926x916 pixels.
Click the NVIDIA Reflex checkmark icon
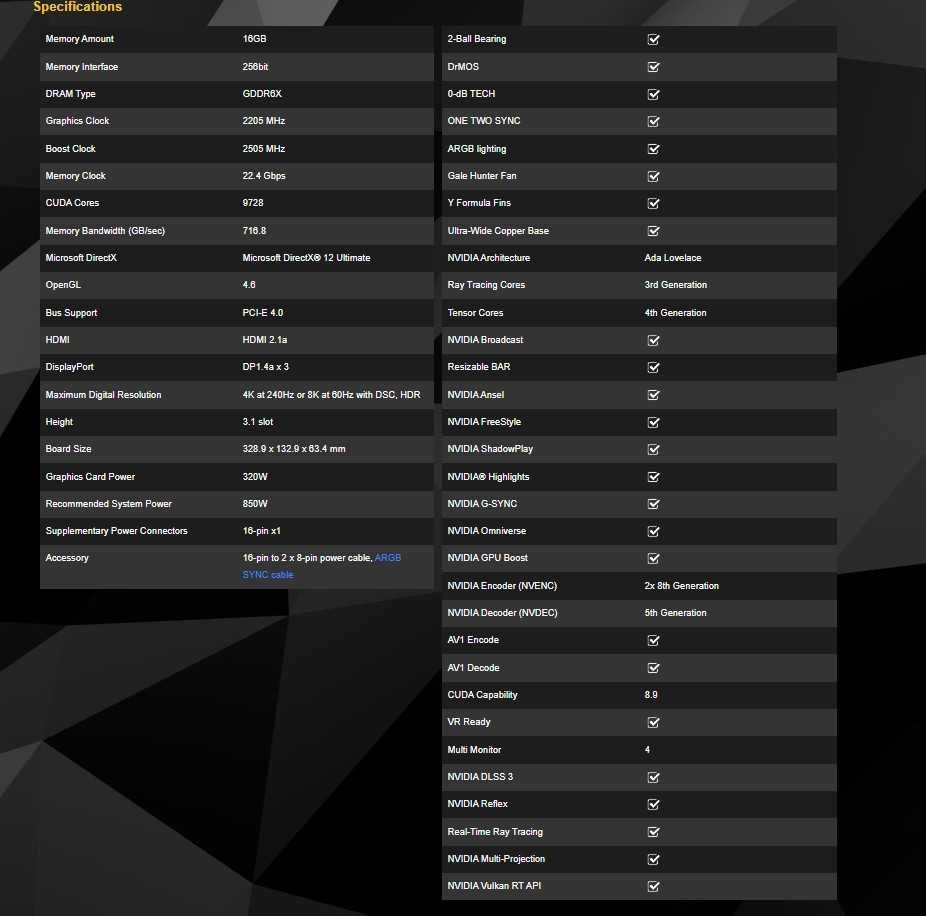tap(653, 805)
